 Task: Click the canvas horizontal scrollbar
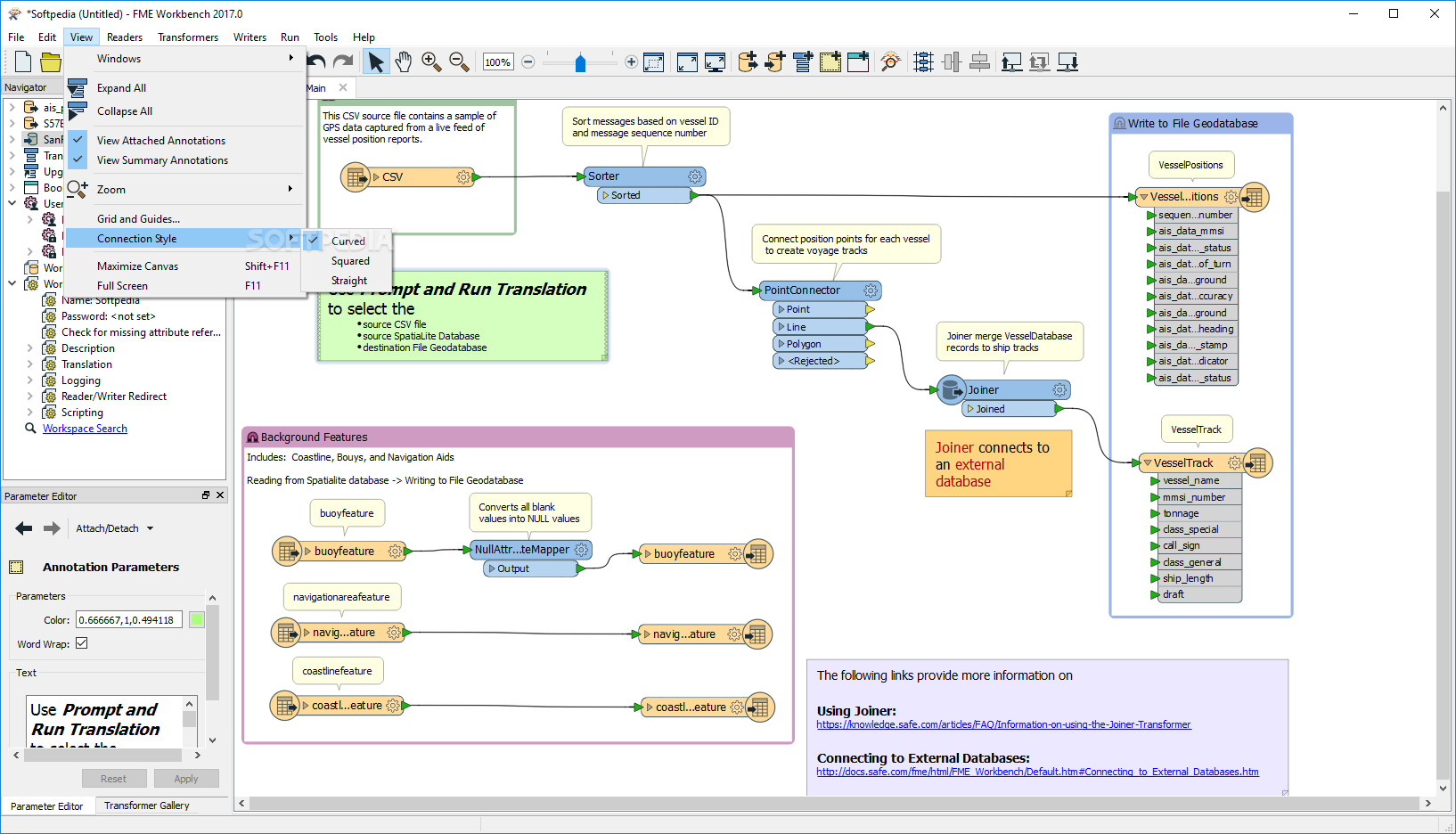(x=834, y=804)
